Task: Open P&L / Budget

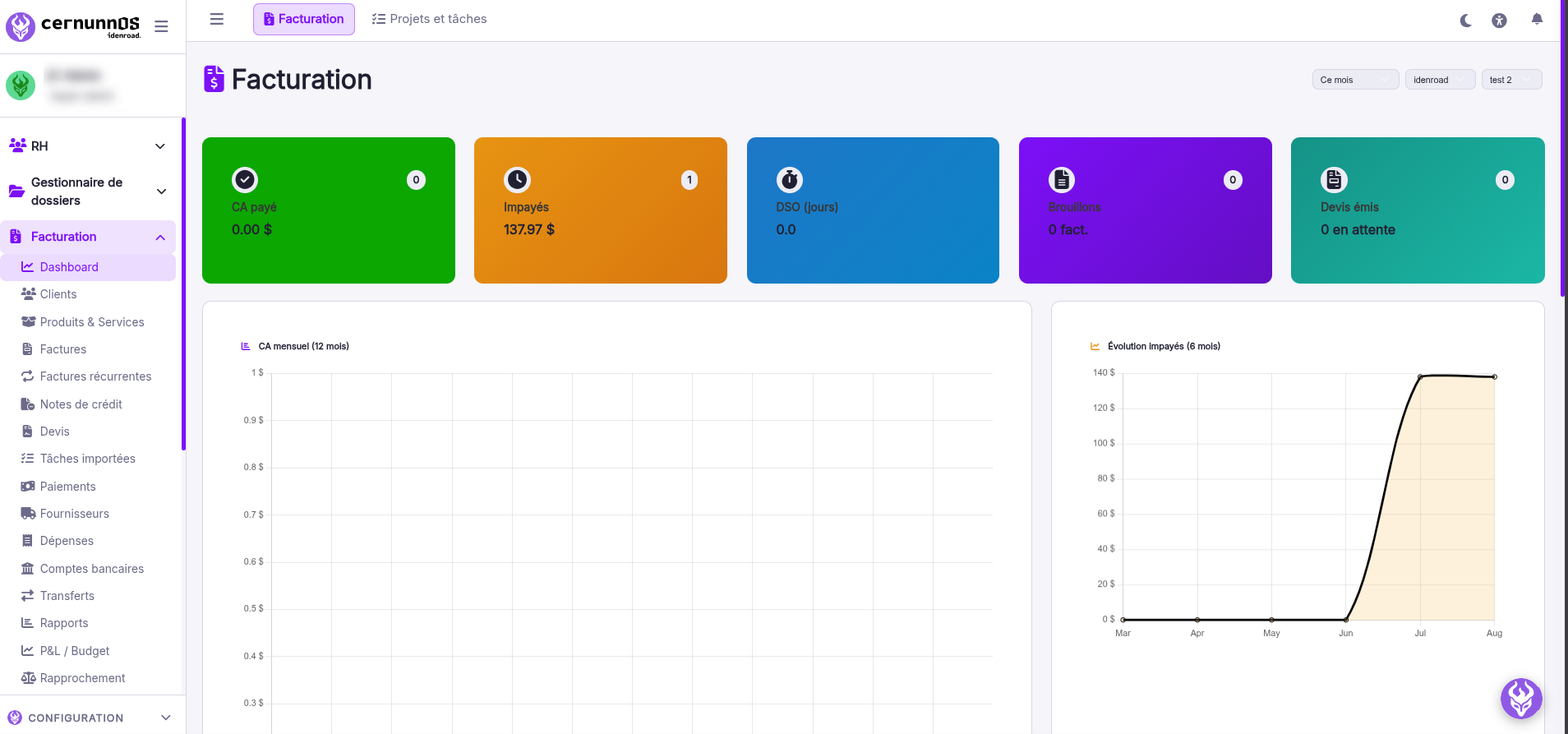Action: [88, 651]
